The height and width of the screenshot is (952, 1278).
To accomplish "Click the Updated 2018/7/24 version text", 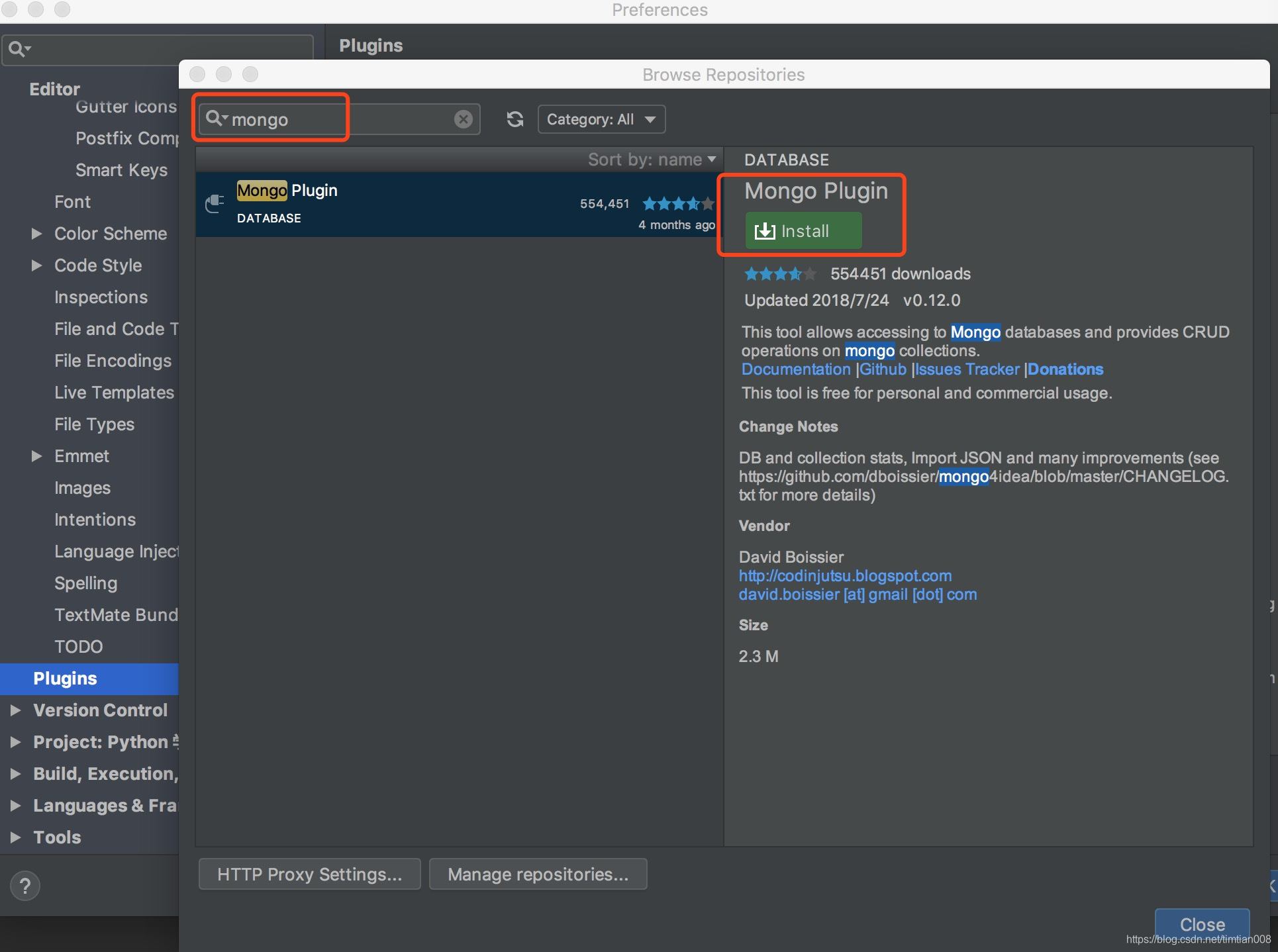I will [x=852, y=301].
